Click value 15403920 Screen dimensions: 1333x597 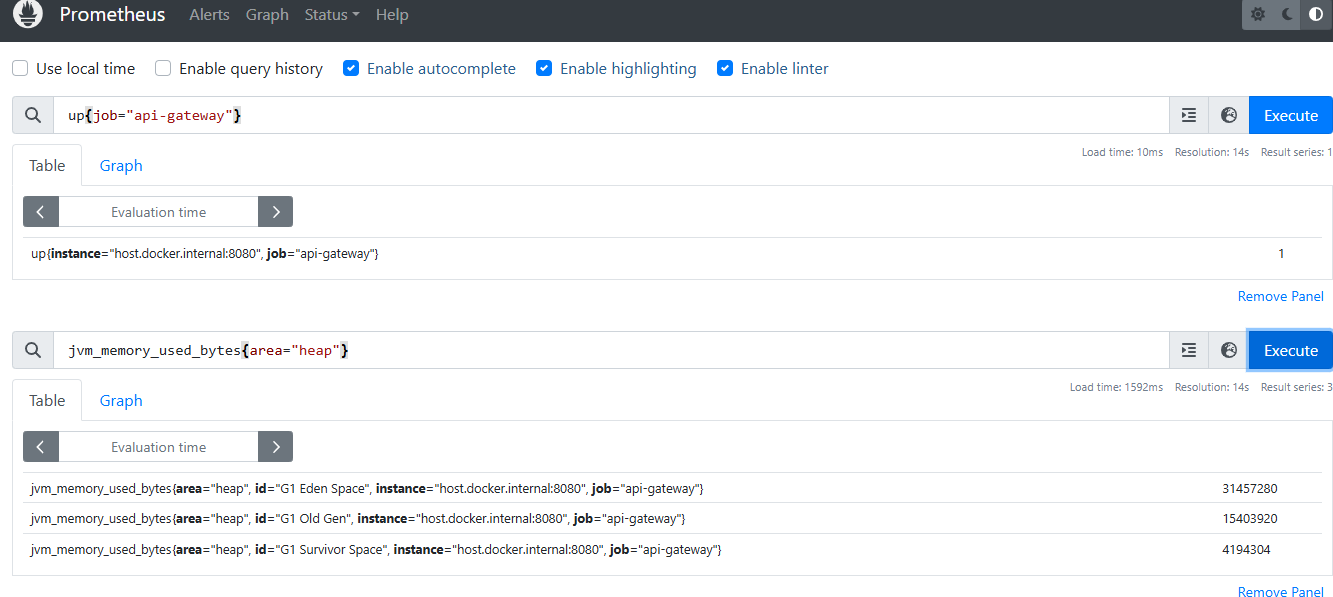1250,518
